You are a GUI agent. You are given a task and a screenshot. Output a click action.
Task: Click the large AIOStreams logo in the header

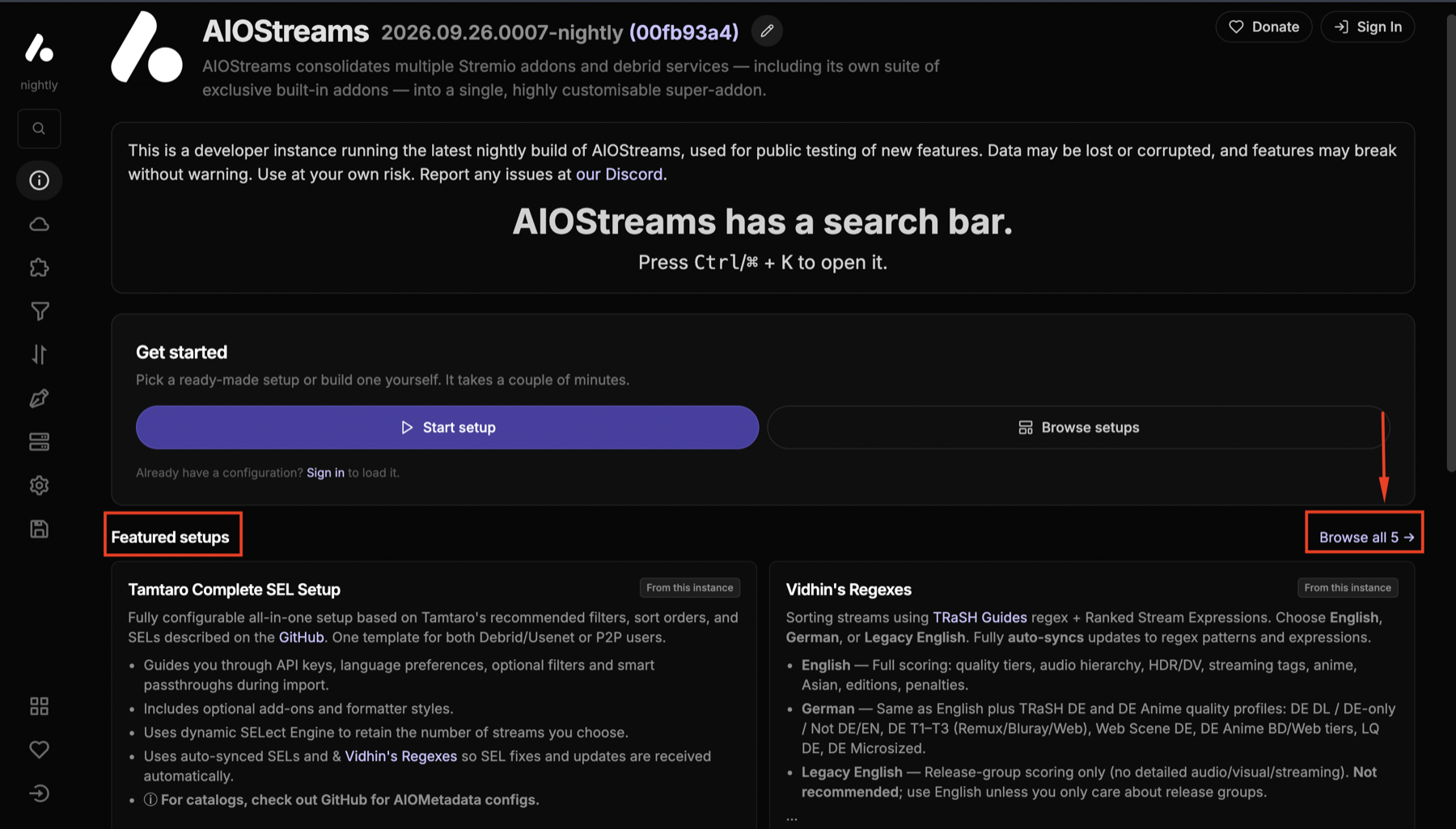click(x=146, y=47)
